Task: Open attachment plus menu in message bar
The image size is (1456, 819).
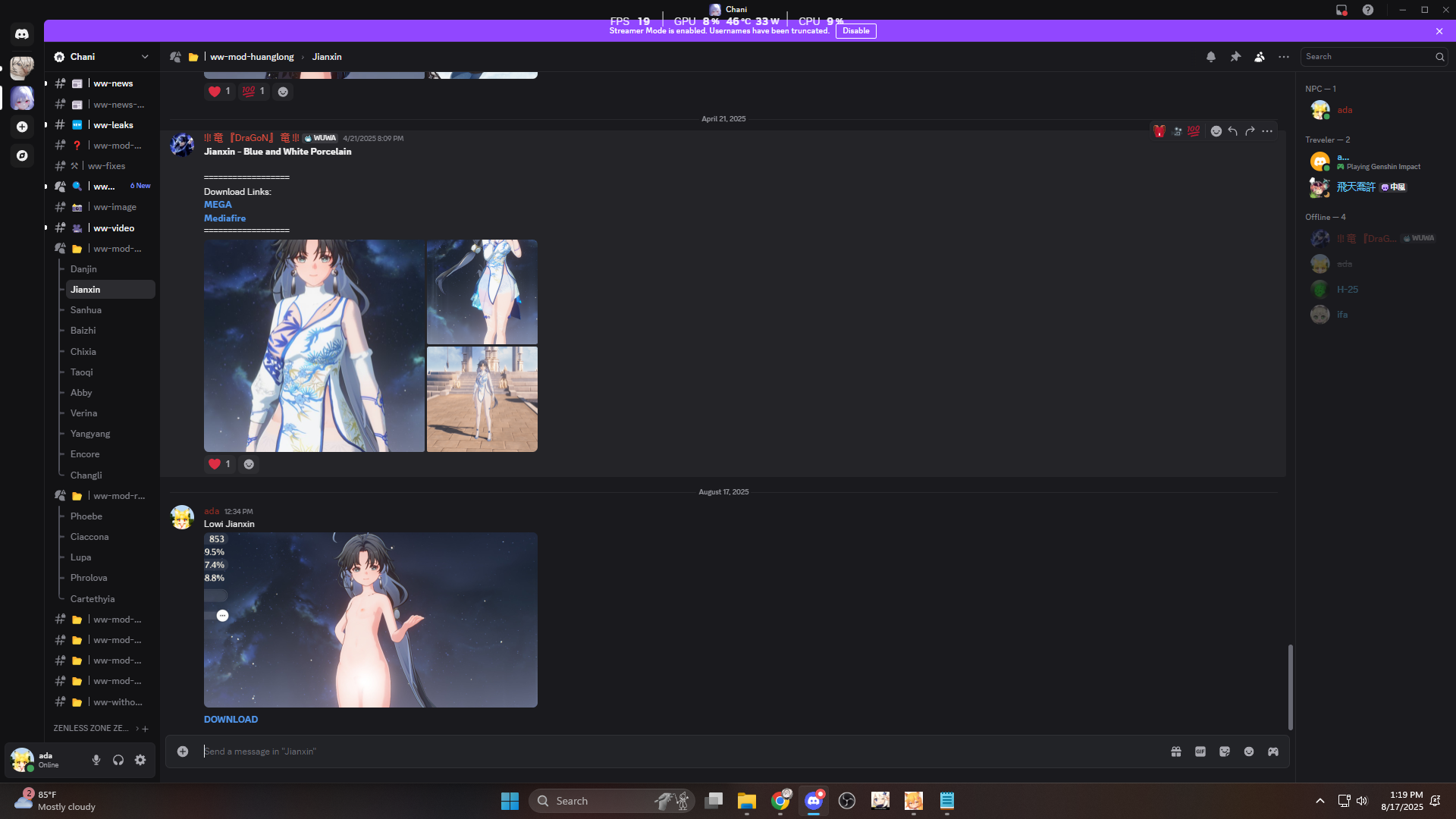Action: (183, 752)
